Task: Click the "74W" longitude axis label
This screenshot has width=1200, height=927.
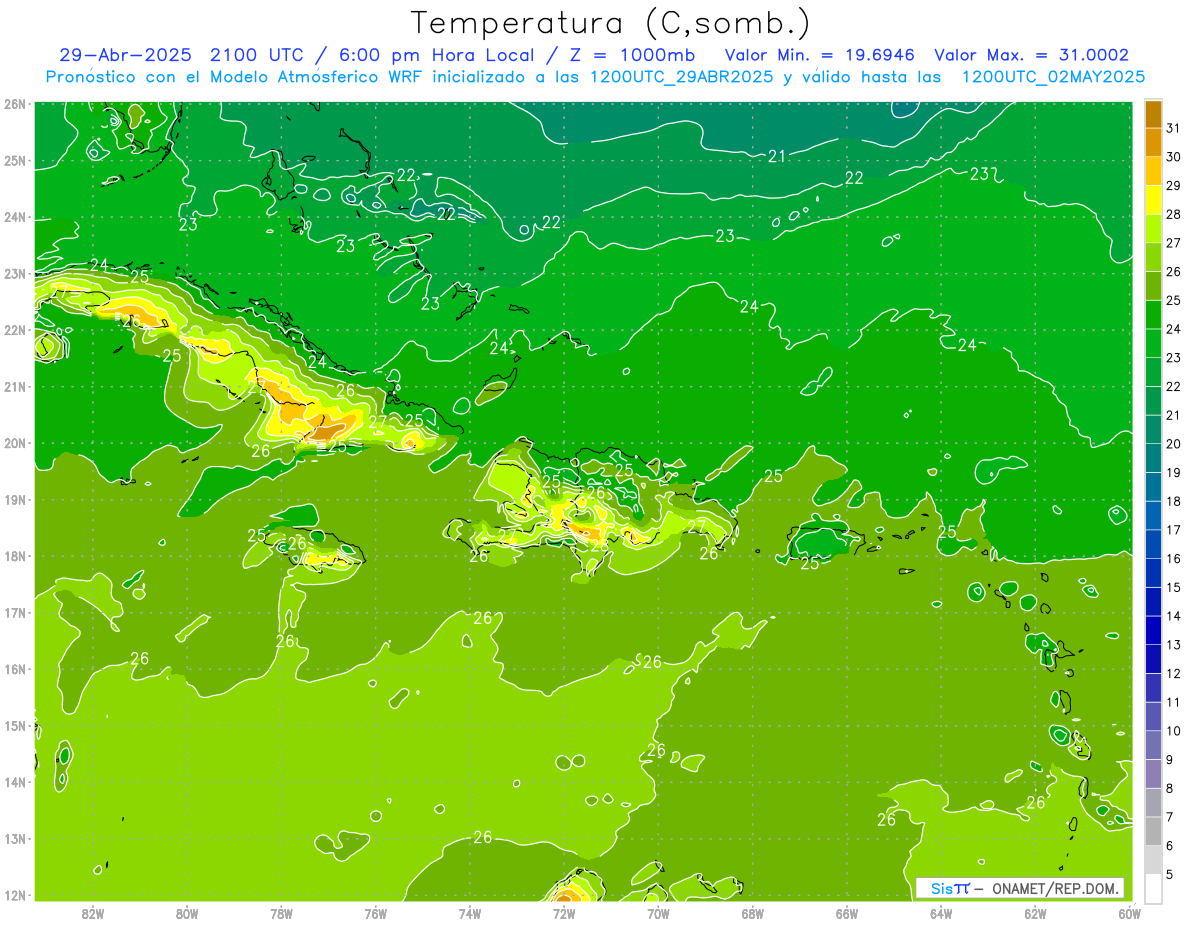Action: pyautogui.click(x=470, y=913)
